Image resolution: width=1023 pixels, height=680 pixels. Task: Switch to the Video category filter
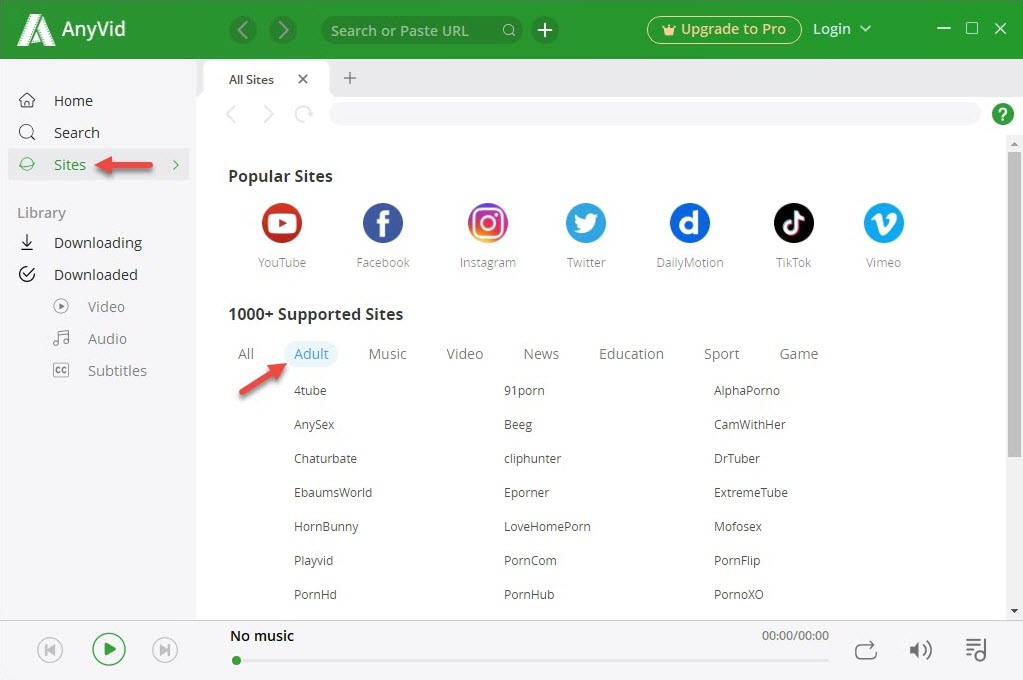point(465,354)
